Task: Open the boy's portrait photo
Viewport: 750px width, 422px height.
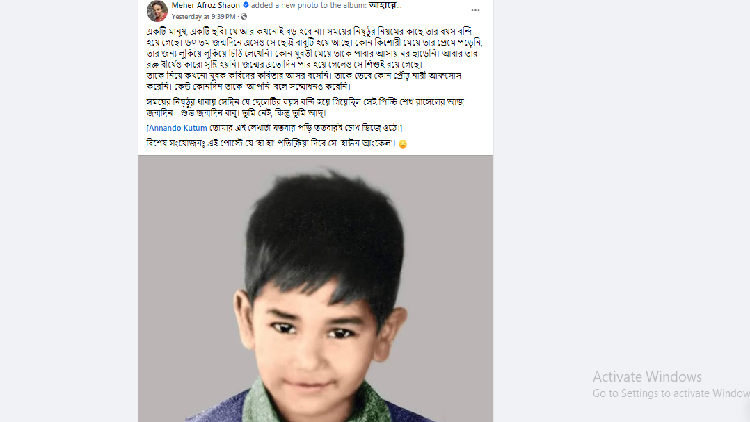Action: 315,289
